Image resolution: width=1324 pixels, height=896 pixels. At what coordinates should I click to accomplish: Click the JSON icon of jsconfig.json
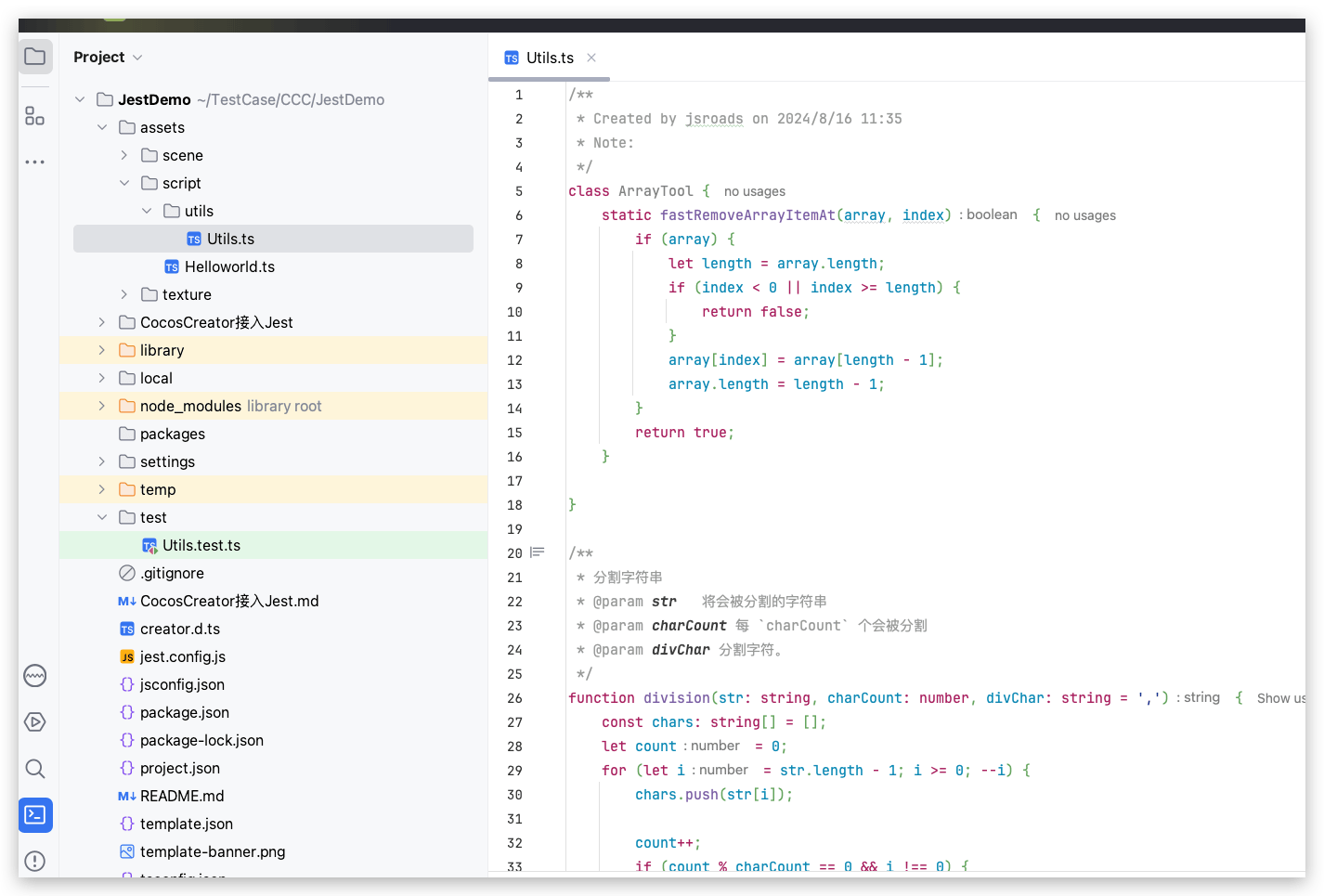[x=127, y=684]
